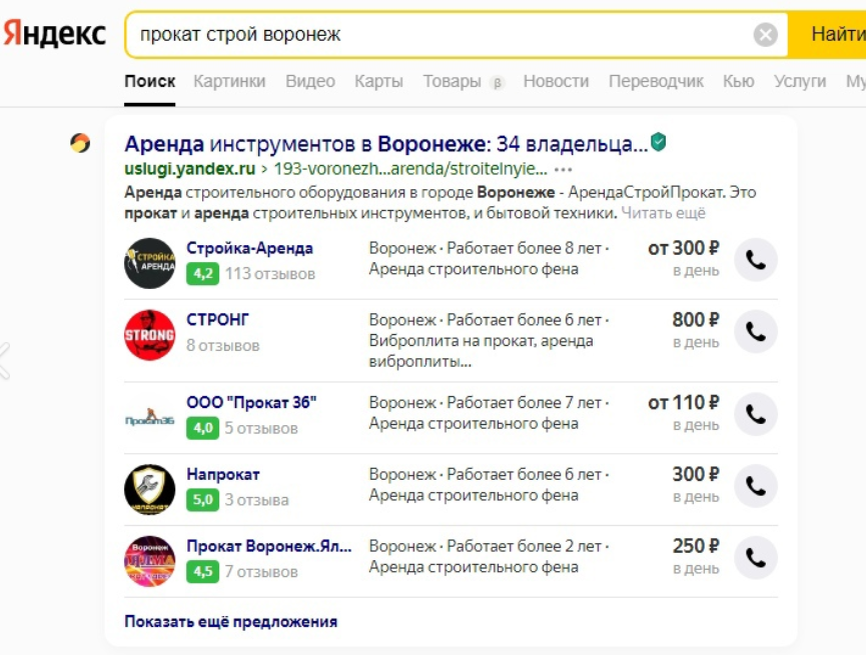Call Стройка-Аренда via phone icon
The height and width of the screenshot is (655, 866).
pyautogui.click(x=756, y=260)
